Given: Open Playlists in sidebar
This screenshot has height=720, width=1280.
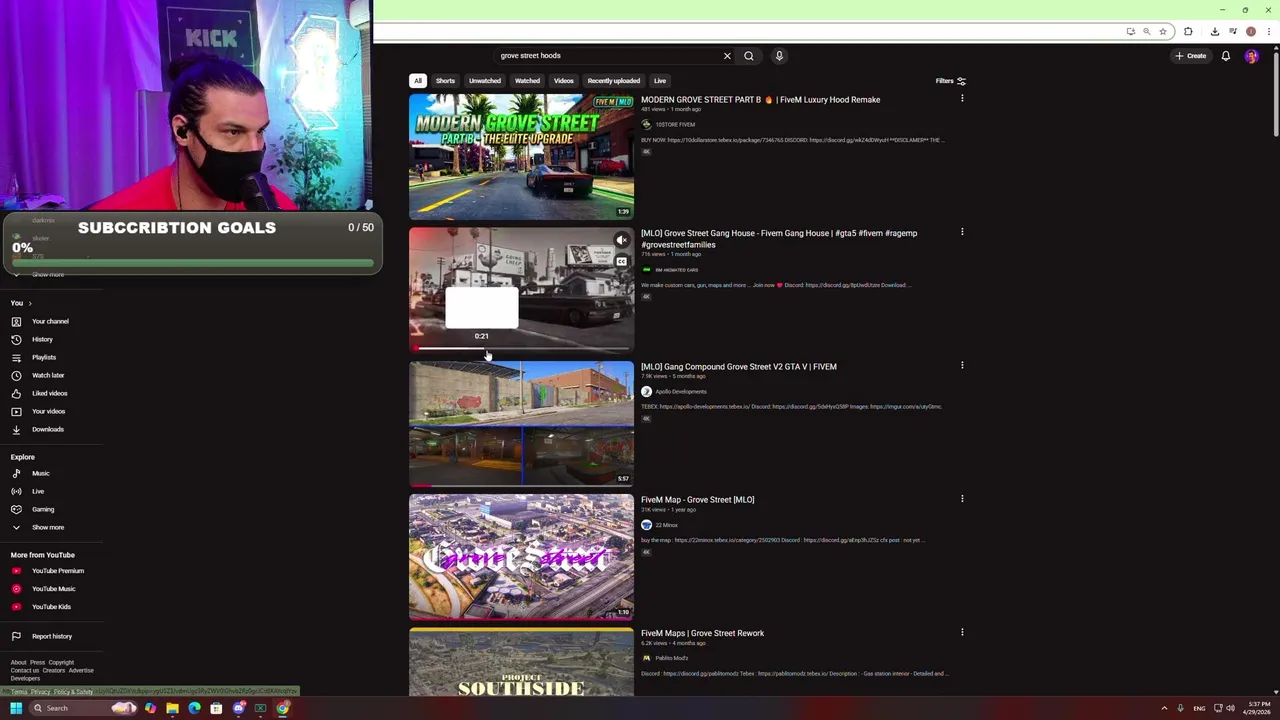Looking at the screenshot, I should click(x=44, y=357).
